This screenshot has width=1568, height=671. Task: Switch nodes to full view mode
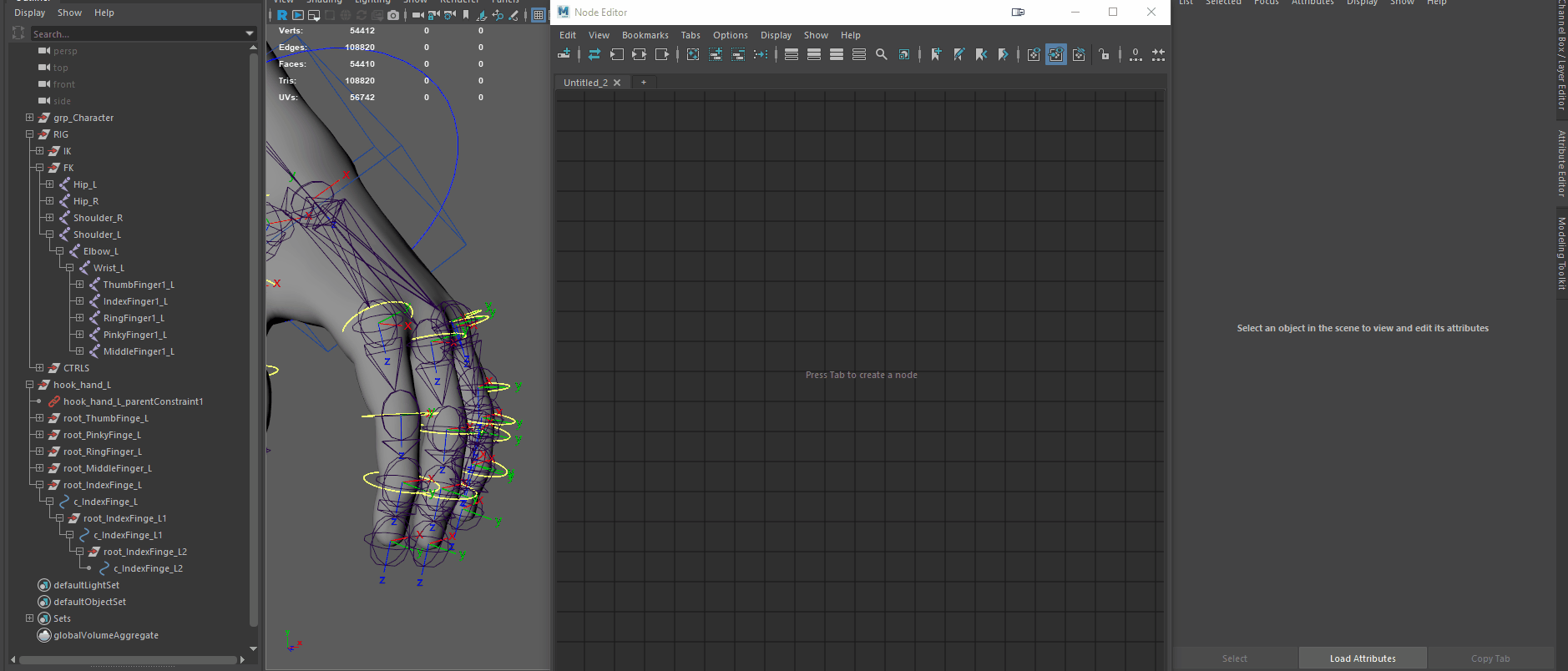837,54
